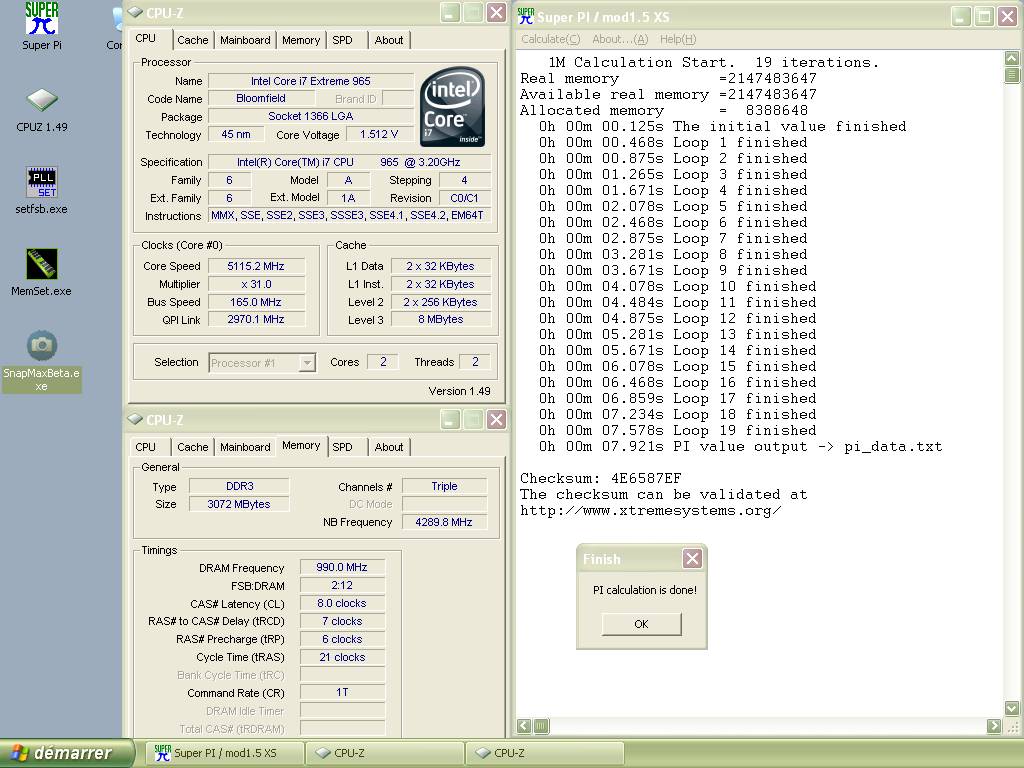The height and width of the screenshot is (768, 1024).
Task: Switch to Super PI taskbar button
Action: [225, 753]
